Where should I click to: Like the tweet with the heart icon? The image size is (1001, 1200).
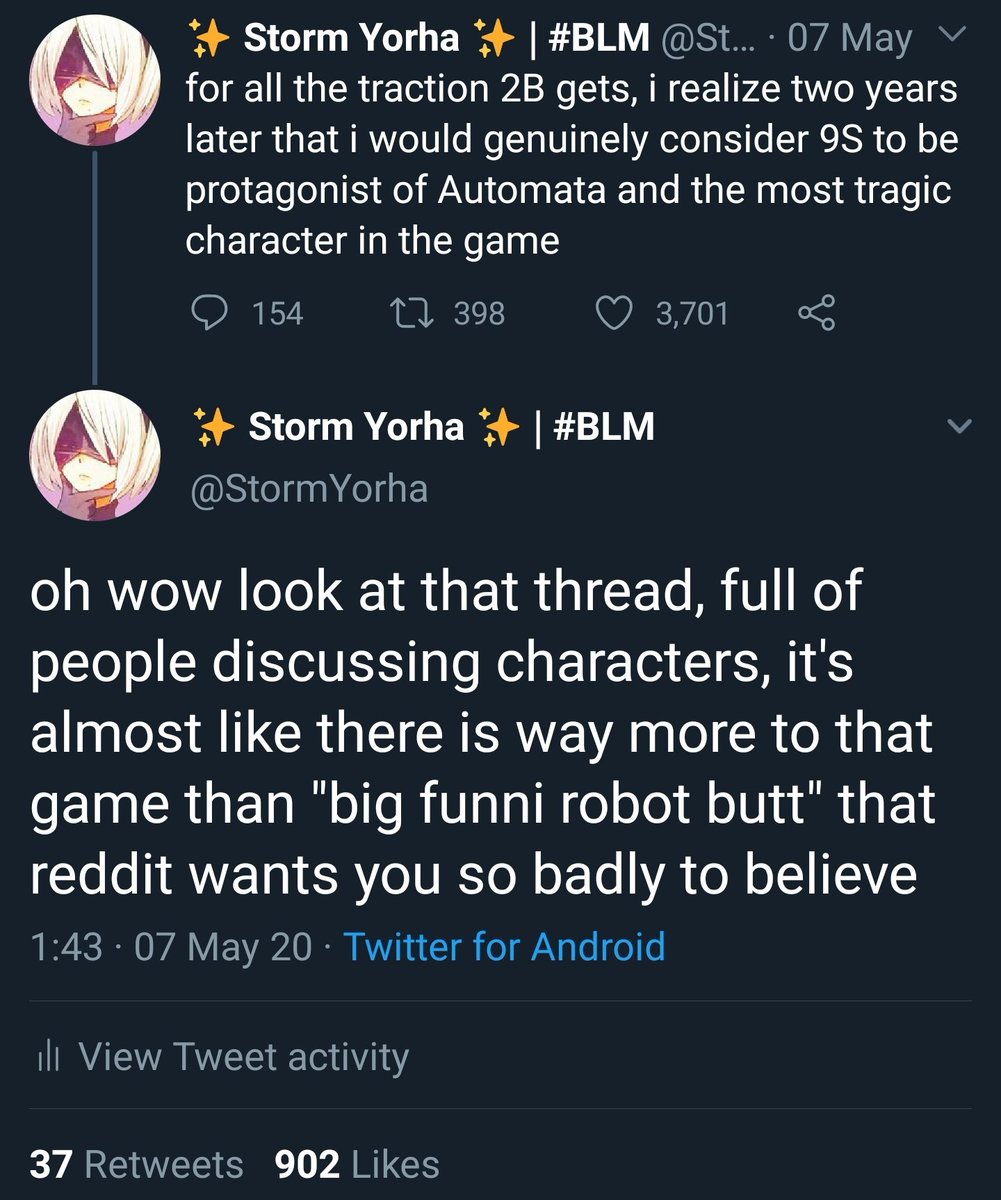pos(617,315)
